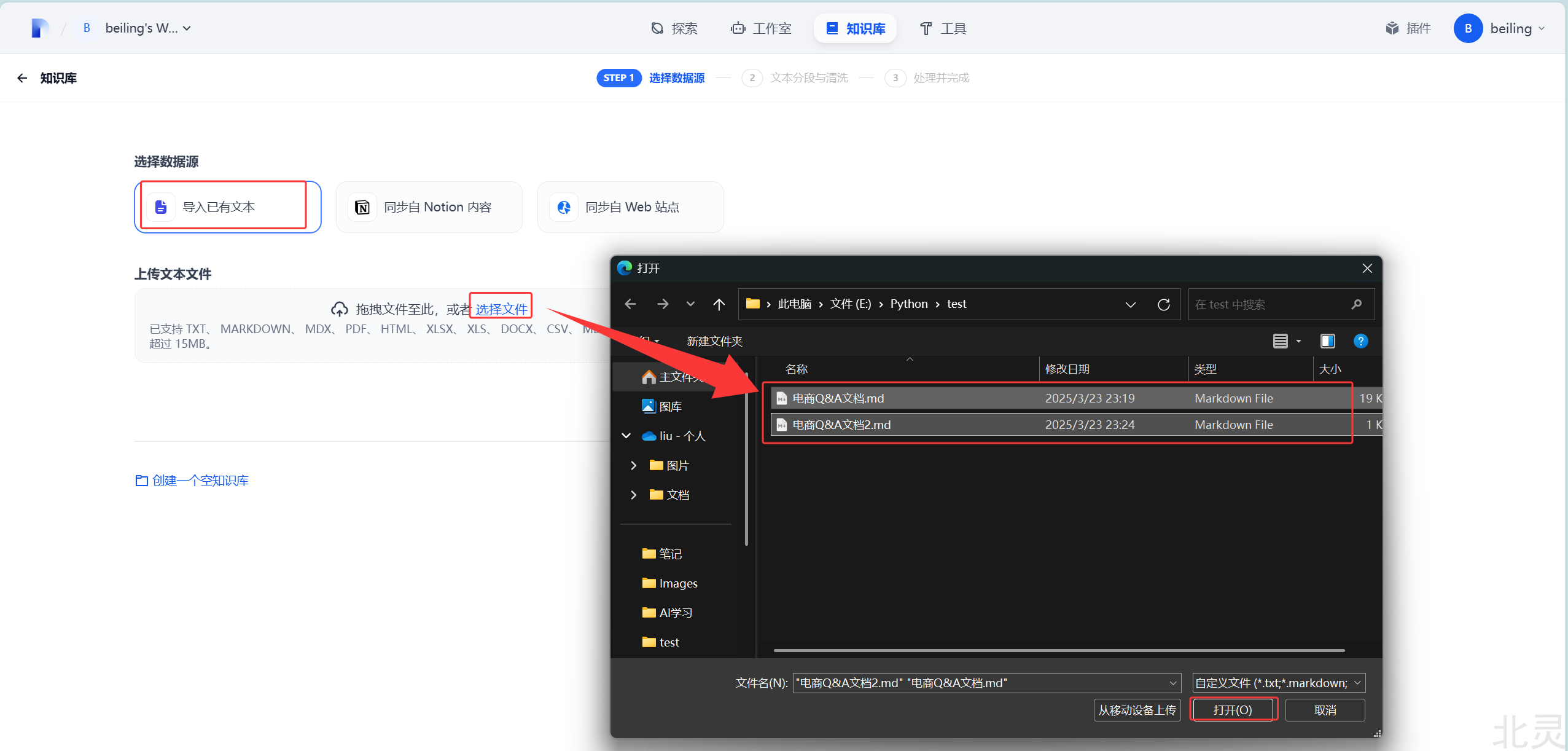Image resolution: width=1568 pixels, height=751 pixels.
Task: Switch to the 探索 tab
Action: coord(674,28)
